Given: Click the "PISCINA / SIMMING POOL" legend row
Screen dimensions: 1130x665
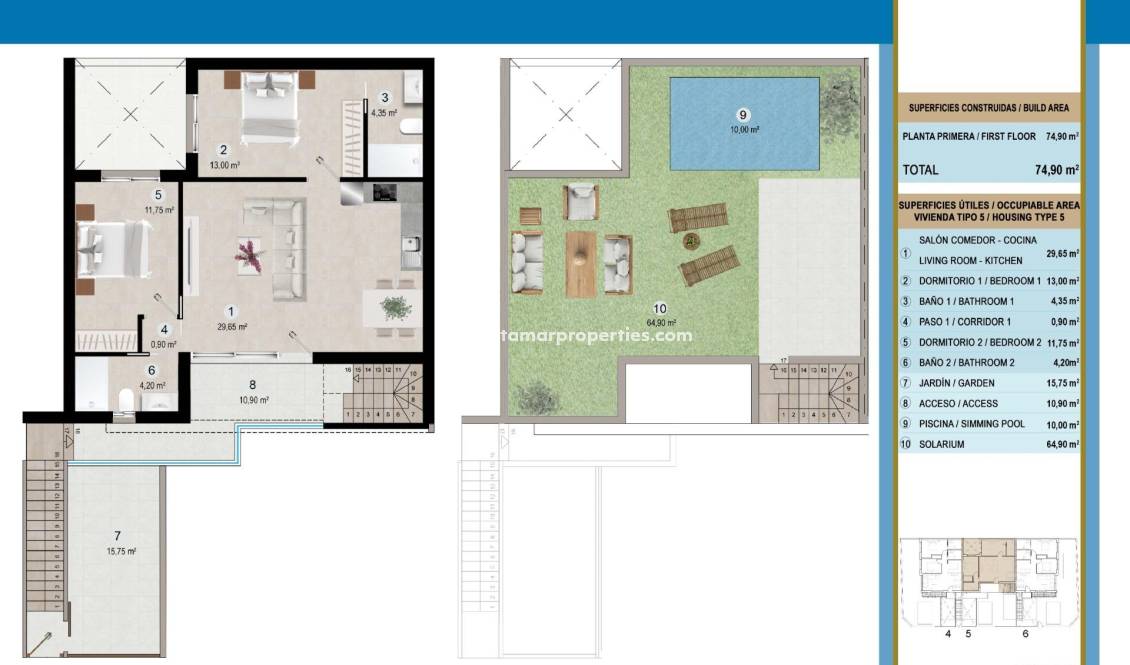Looking at the screenshot, I should click(x=989, y=424).
